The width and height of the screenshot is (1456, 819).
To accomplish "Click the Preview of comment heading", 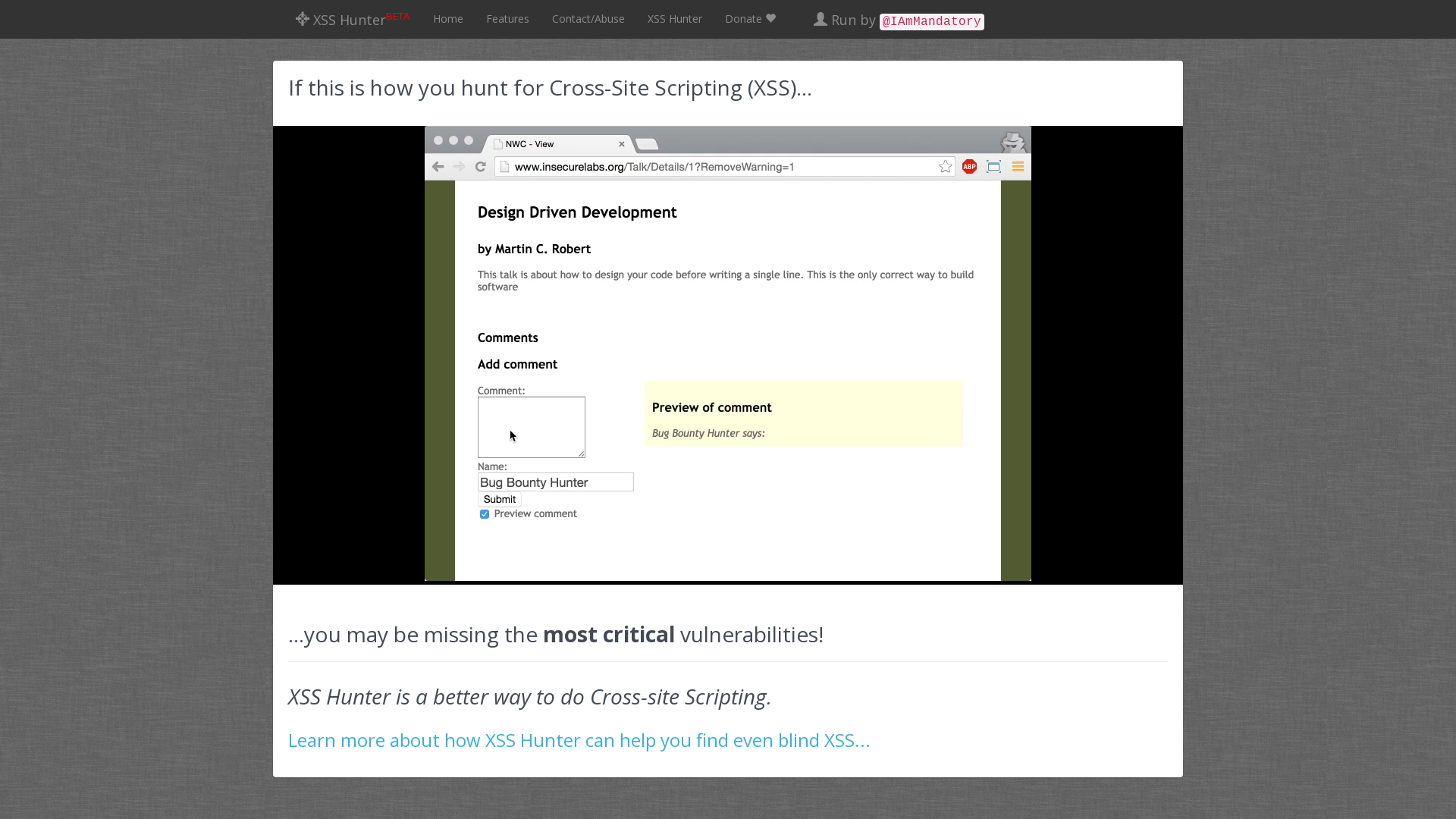I will 712,407.
